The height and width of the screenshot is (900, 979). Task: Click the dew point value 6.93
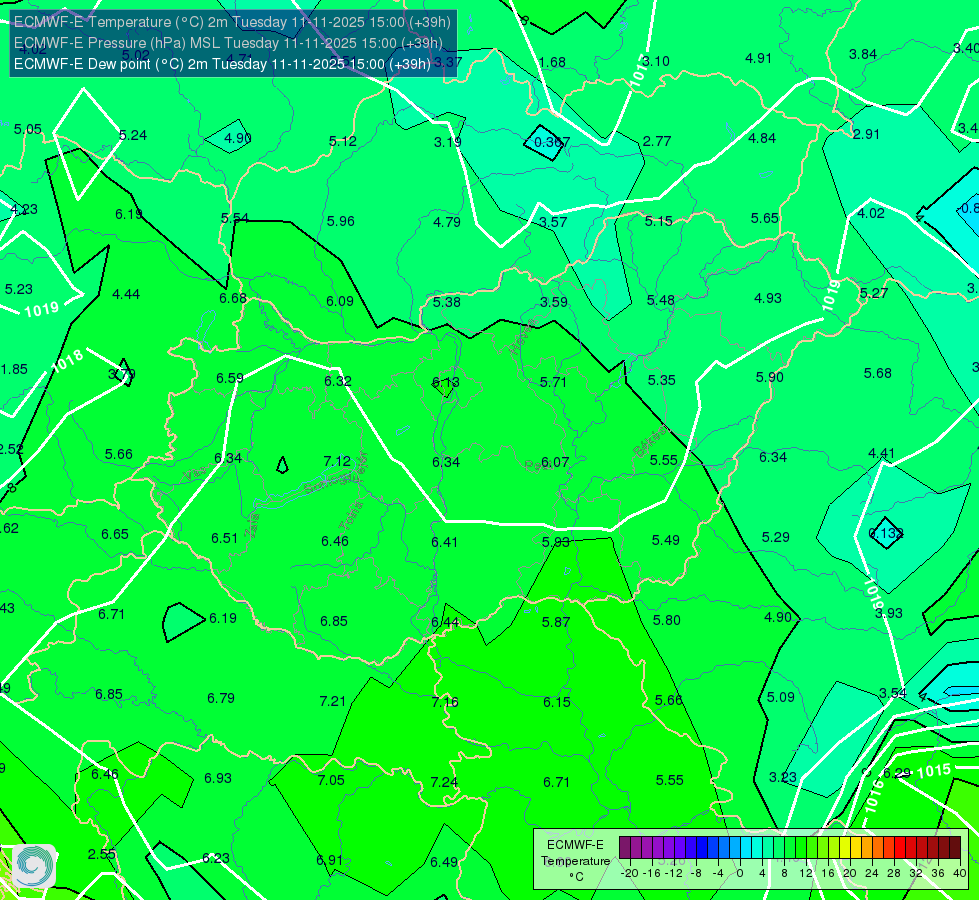coord(218,778)
